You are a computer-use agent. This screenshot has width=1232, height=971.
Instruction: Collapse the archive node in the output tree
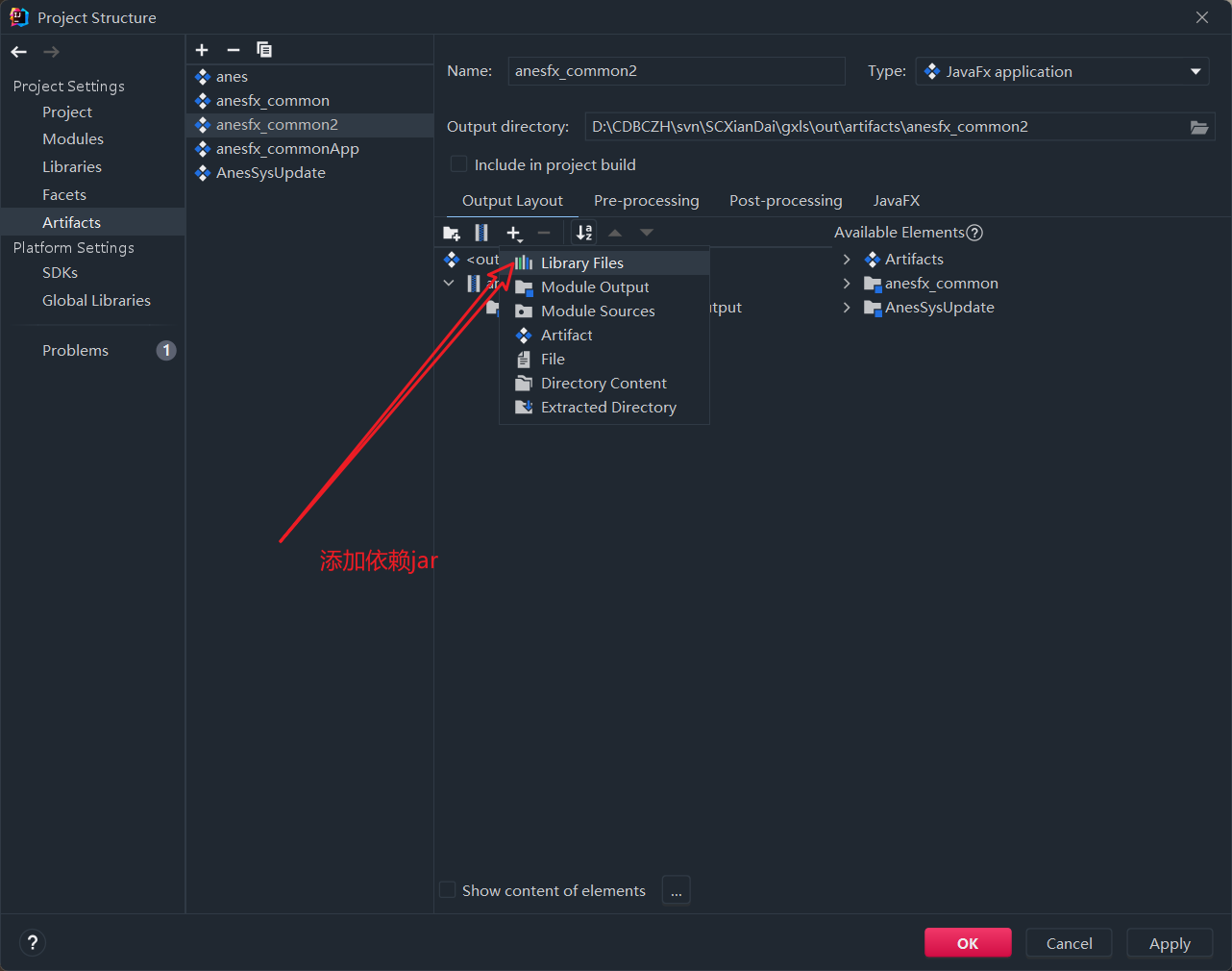click(x=449, y=284)
